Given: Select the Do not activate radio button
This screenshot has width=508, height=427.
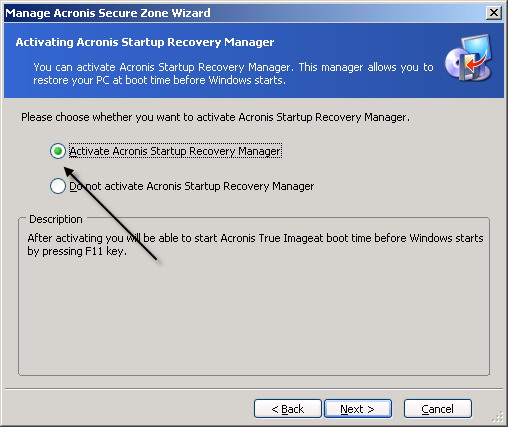Looking at the screenshot, I should coord(58,186).
